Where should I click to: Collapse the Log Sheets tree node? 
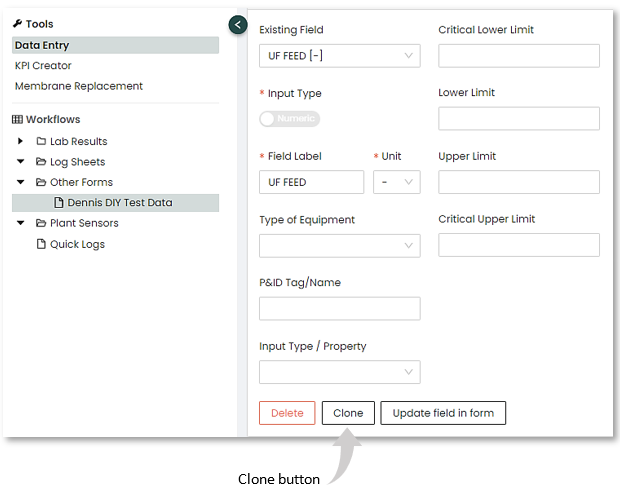coord(21,162)
